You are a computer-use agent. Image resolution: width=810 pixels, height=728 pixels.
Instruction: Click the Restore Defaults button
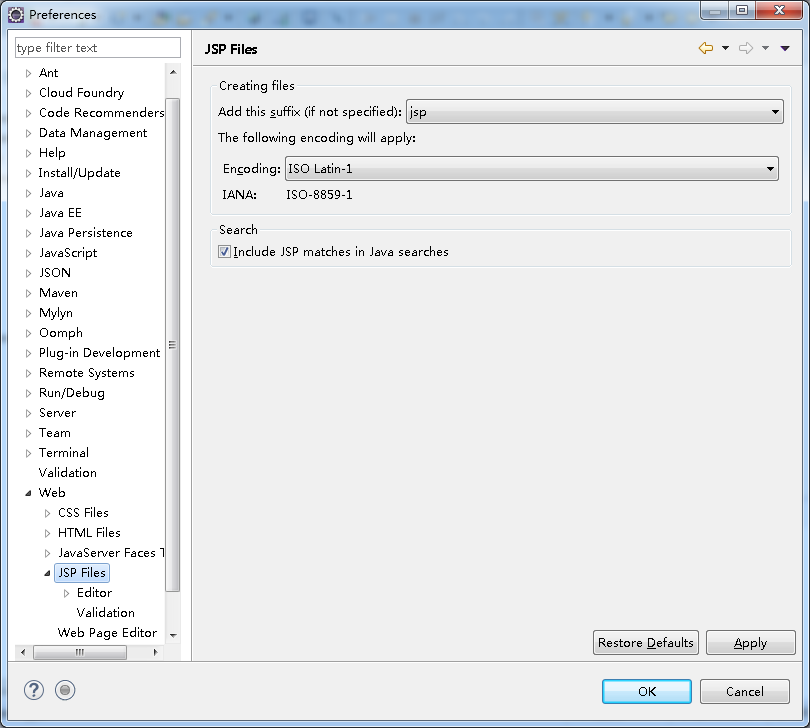645,642
